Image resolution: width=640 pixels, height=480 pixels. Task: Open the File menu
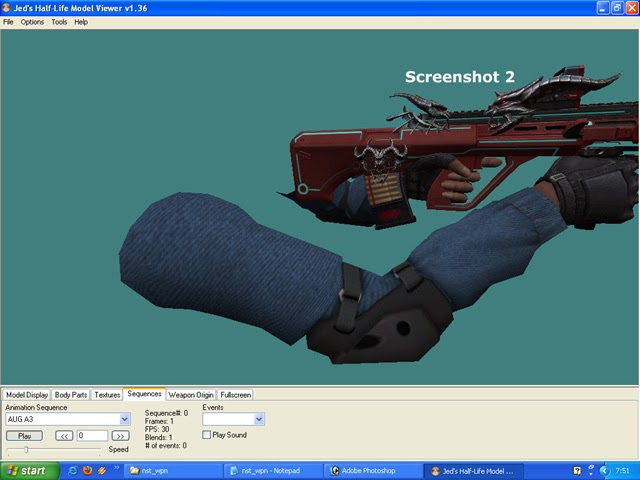pyautogui.click(x=8, y=22)
